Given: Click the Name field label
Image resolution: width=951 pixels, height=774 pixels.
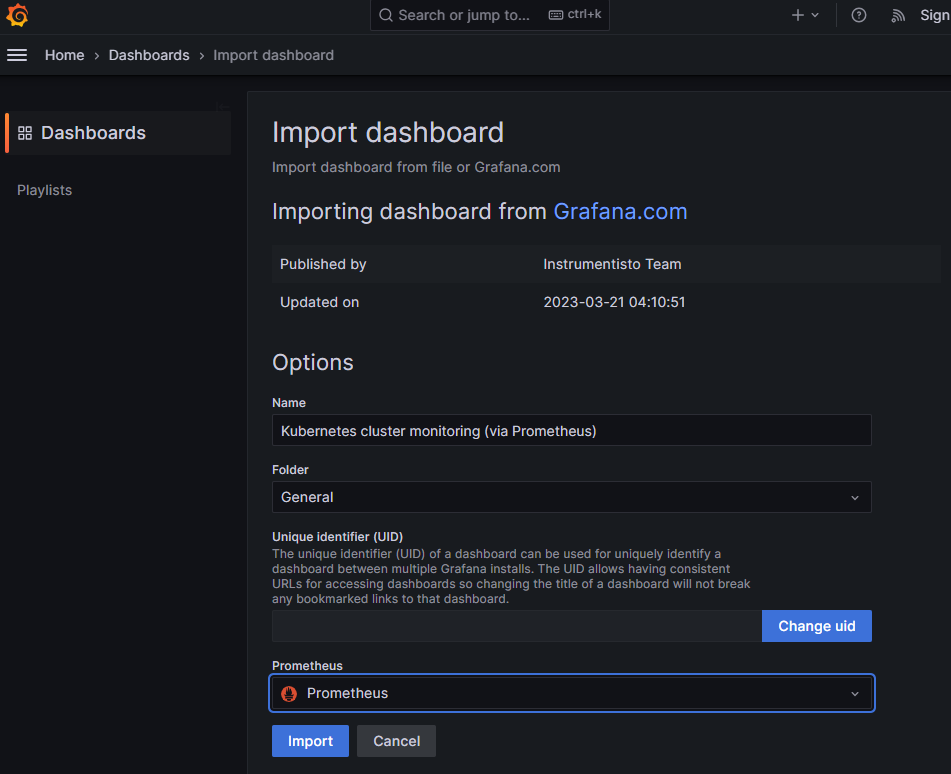Looking at the screenshot, I should coord(289,403).
